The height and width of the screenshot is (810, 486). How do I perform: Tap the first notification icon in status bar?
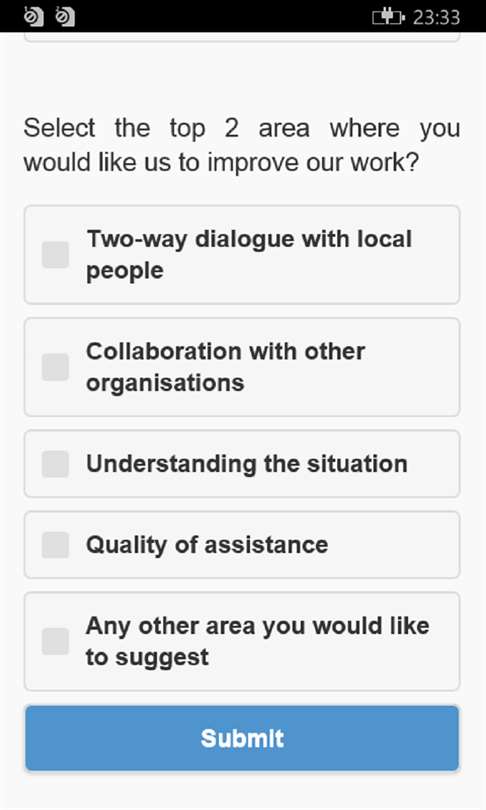[34, 17]
